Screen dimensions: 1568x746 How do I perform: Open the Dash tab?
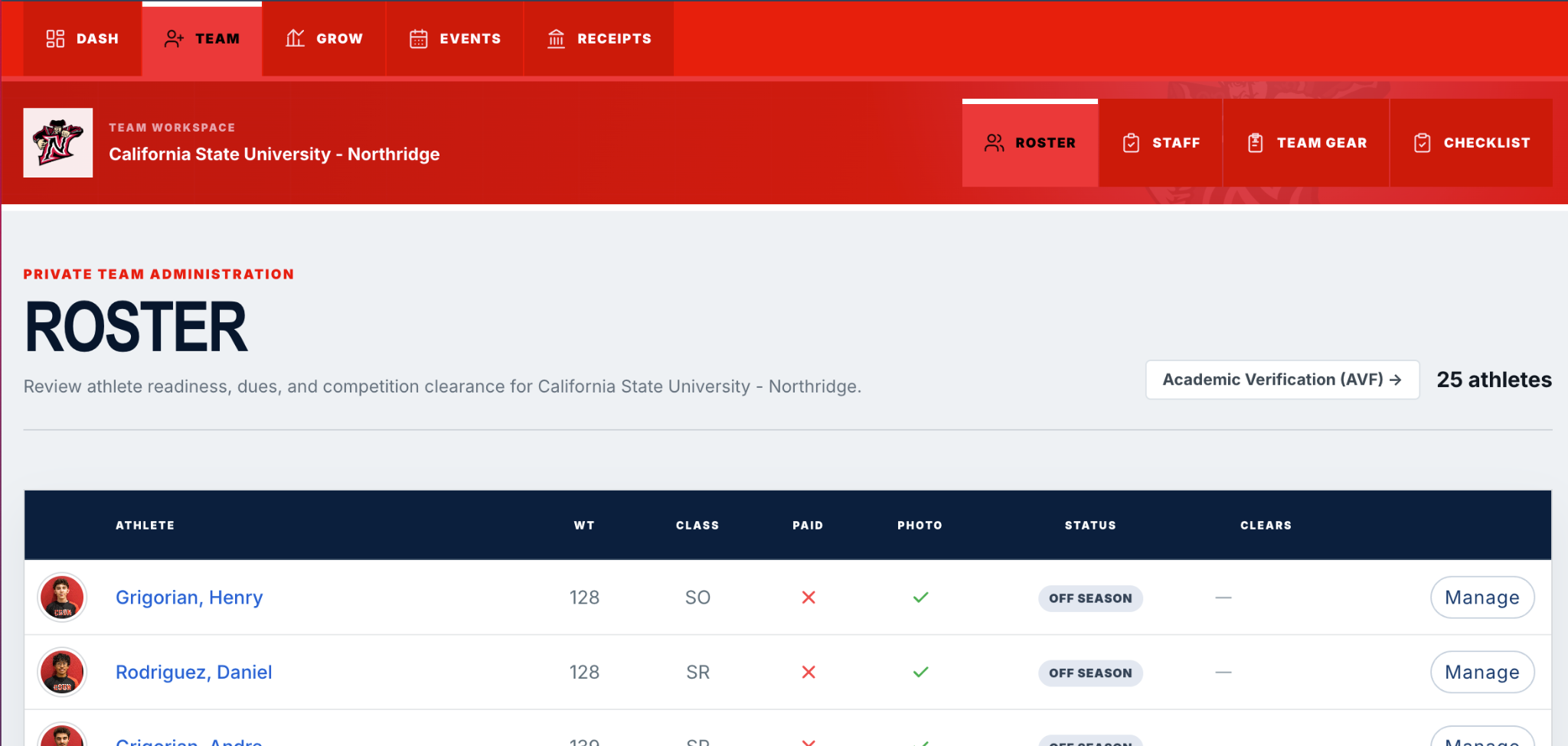(x=83, y=38)
